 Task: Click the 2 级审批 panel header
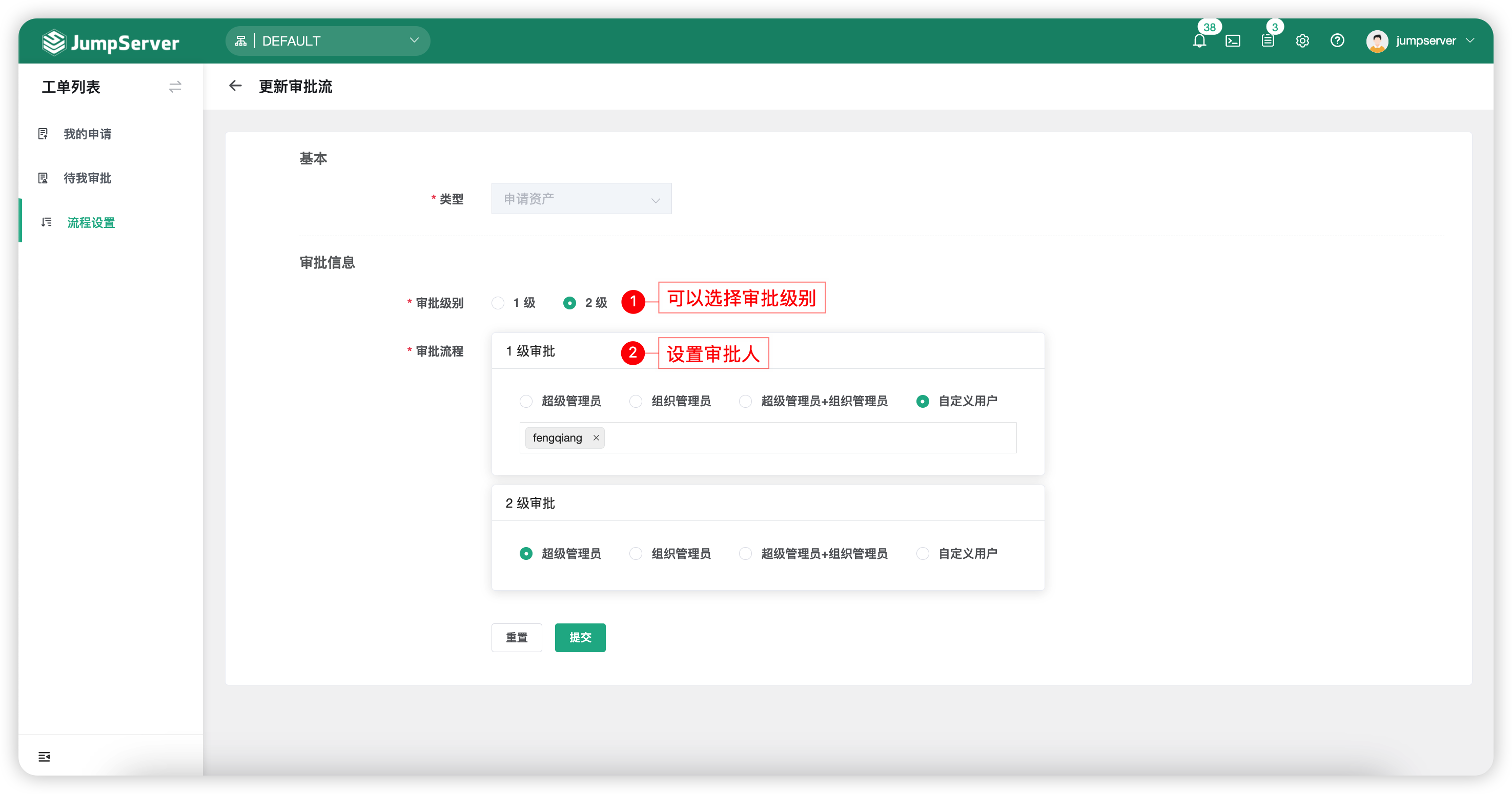(x=768, y=503)
